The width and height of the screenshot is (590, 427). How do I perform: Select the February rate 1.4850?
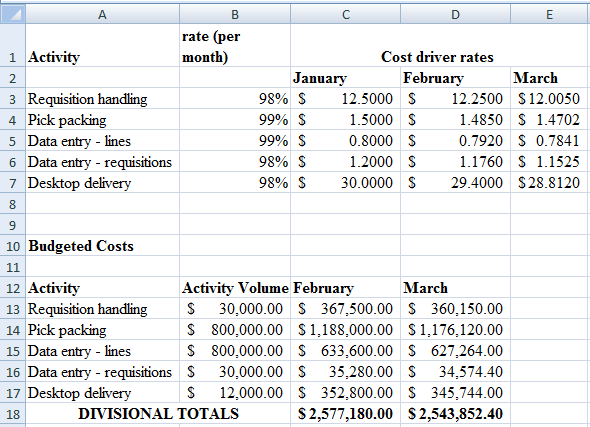(455, 120)
